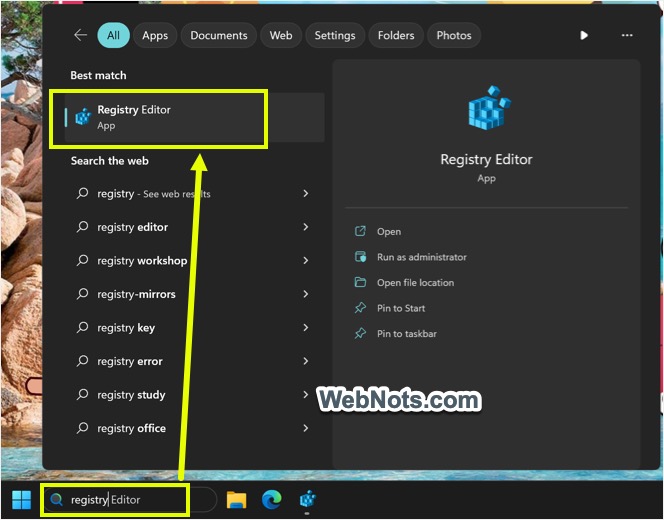Click the taskbar search magnifier icon
664x520 pixels.
click(56, 500)
